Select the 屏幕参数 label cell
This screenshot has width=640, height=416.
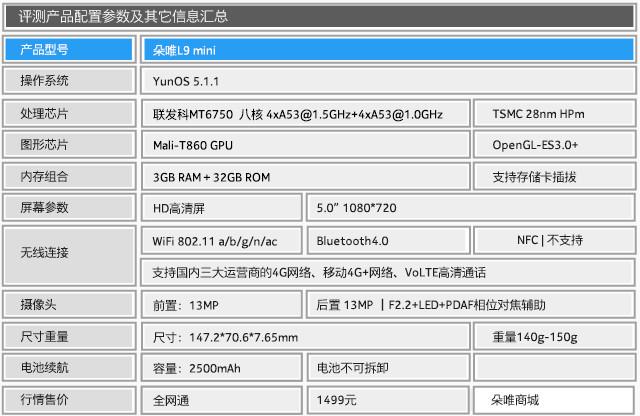click(x=69, y=207)
